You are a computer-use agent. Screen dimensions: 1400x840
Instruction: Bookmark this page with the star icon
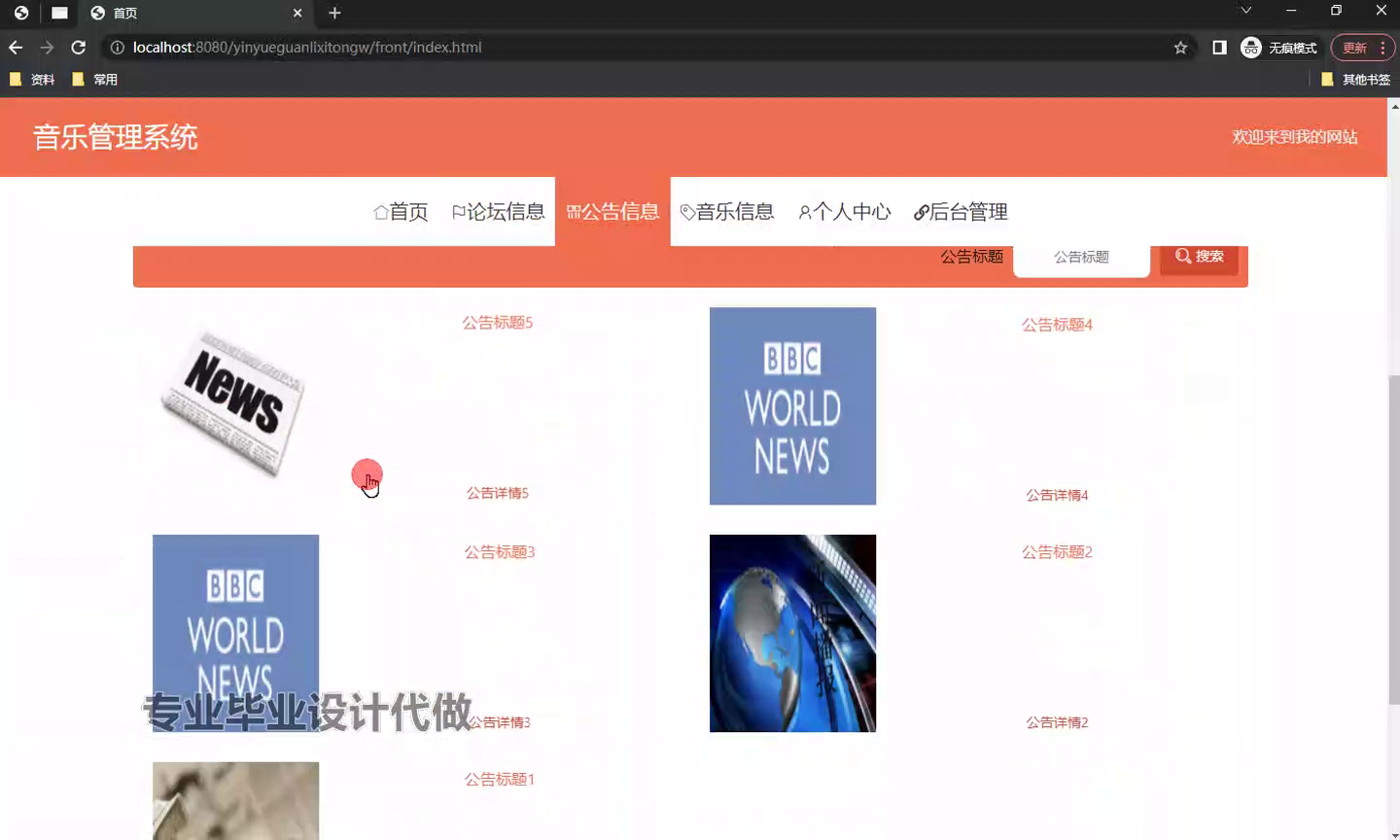pos(1180,48)
